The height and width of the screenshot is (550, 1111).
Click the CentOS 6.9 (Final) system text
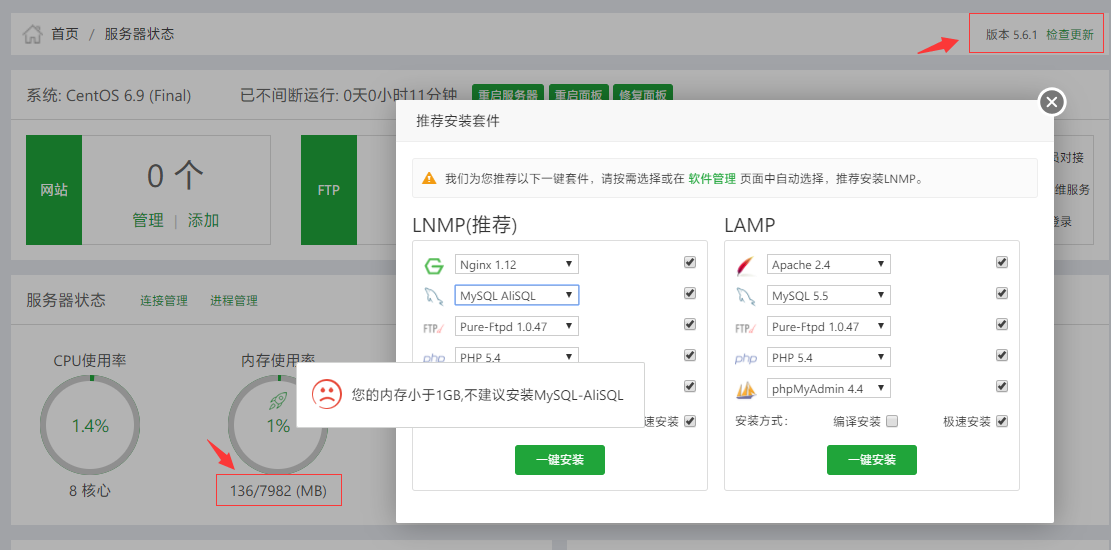(108, 96)
